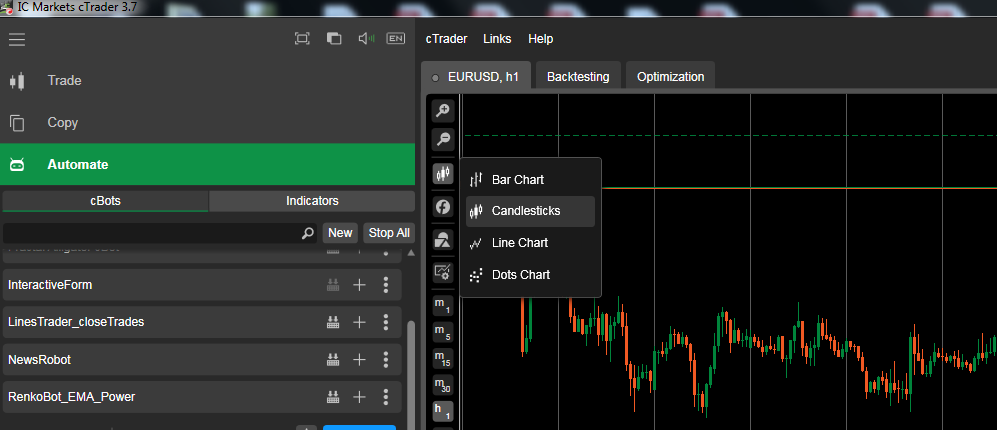Switch to the cBots tab
This screenshot has width=997, height=430.
105,201
